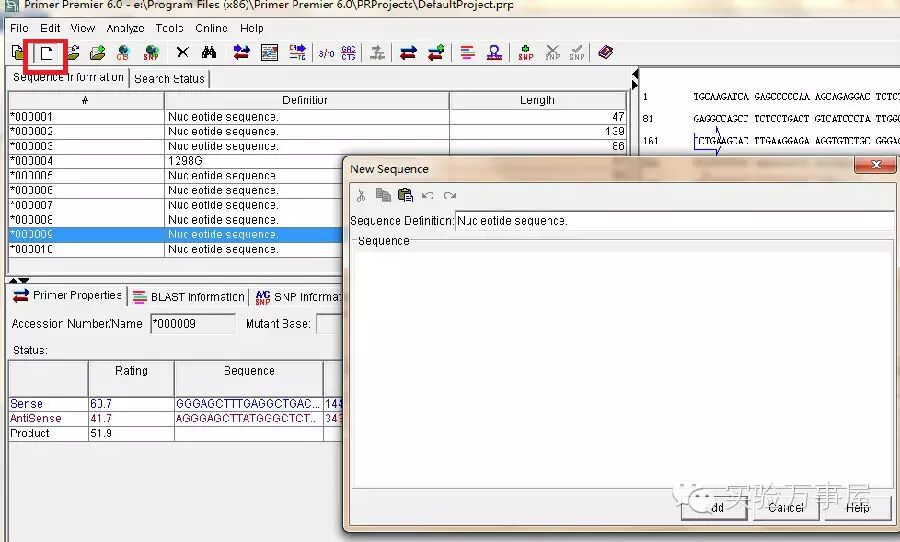This screenshot has width=900, height=542.
Task: Click blue-red arrows primer search icon after binoculars
Action: pos(242,53)
